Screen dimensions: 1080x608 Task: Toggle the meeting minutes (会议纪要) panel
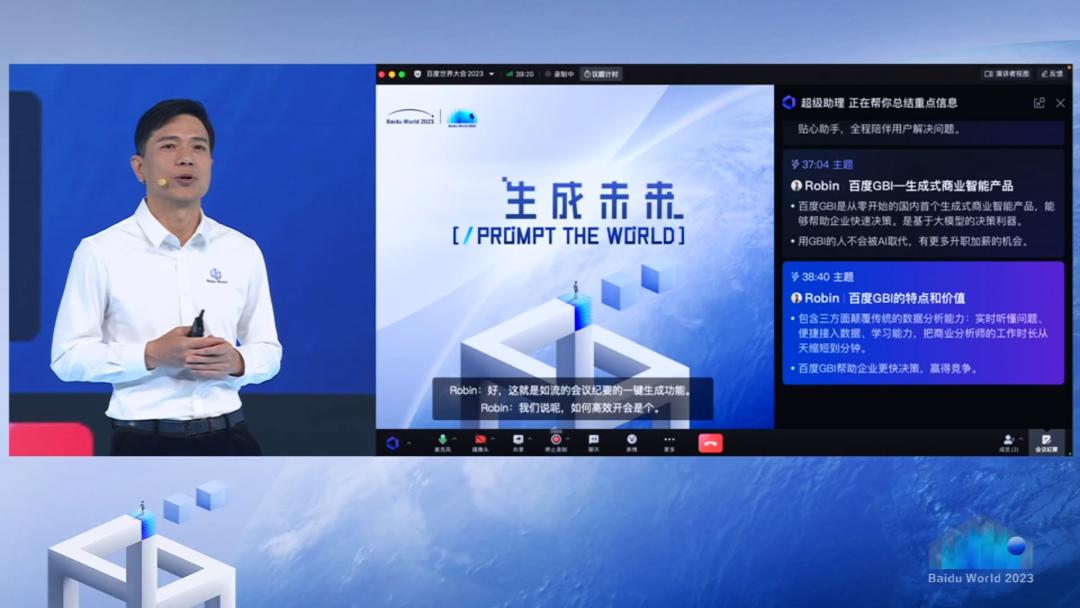(1046, 443)
